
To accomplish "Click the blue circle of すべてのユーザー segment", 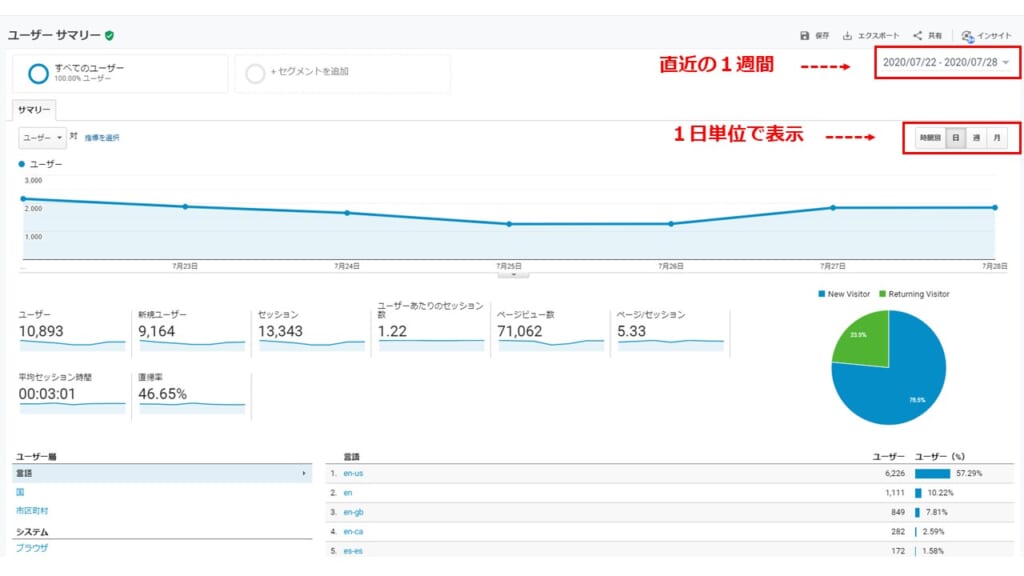I will point(38,73).
